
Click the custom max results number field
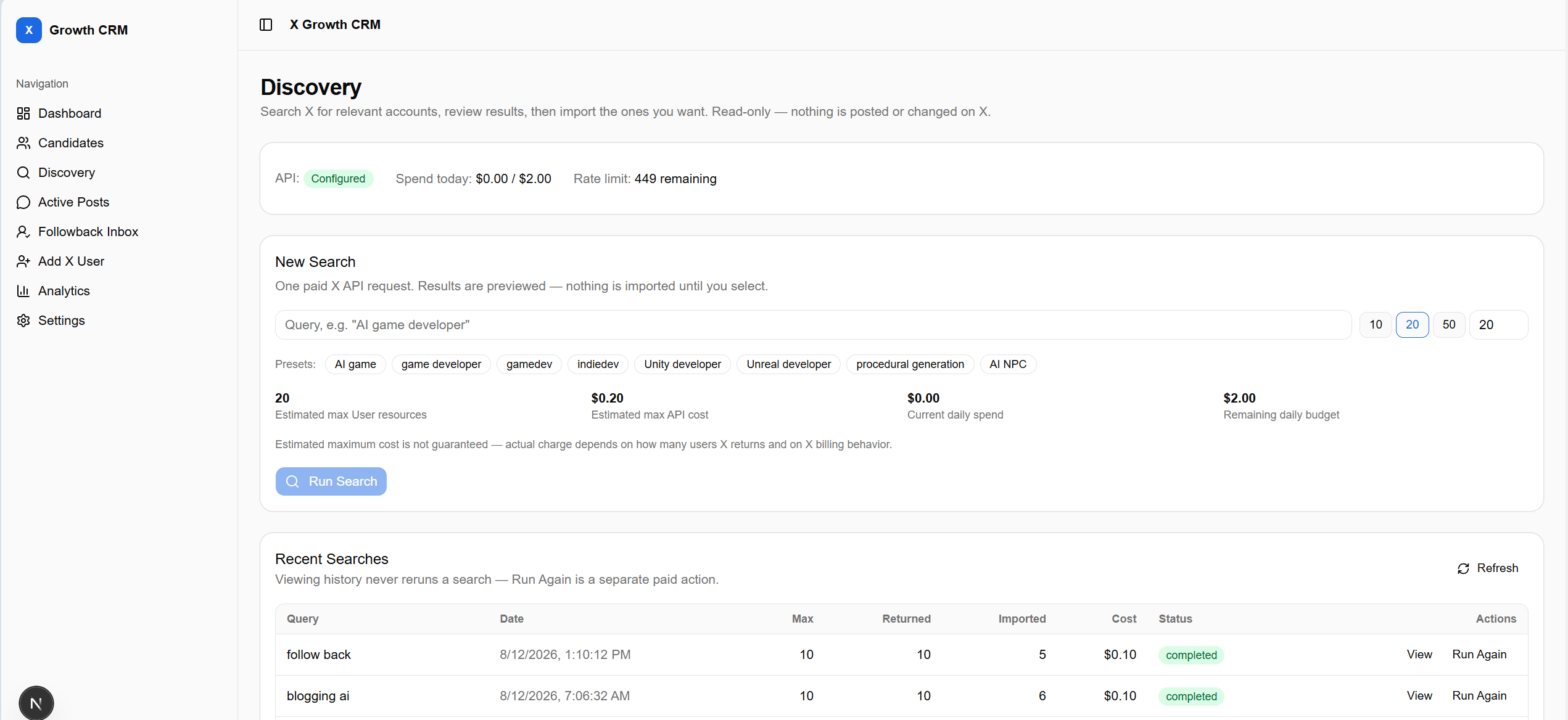coord(1499,325)
